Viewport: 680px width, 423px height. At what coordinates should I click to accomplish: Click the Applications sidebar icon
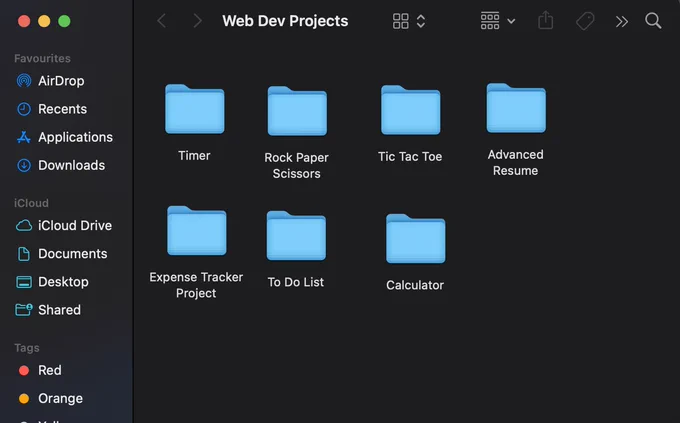pos(24,137)
